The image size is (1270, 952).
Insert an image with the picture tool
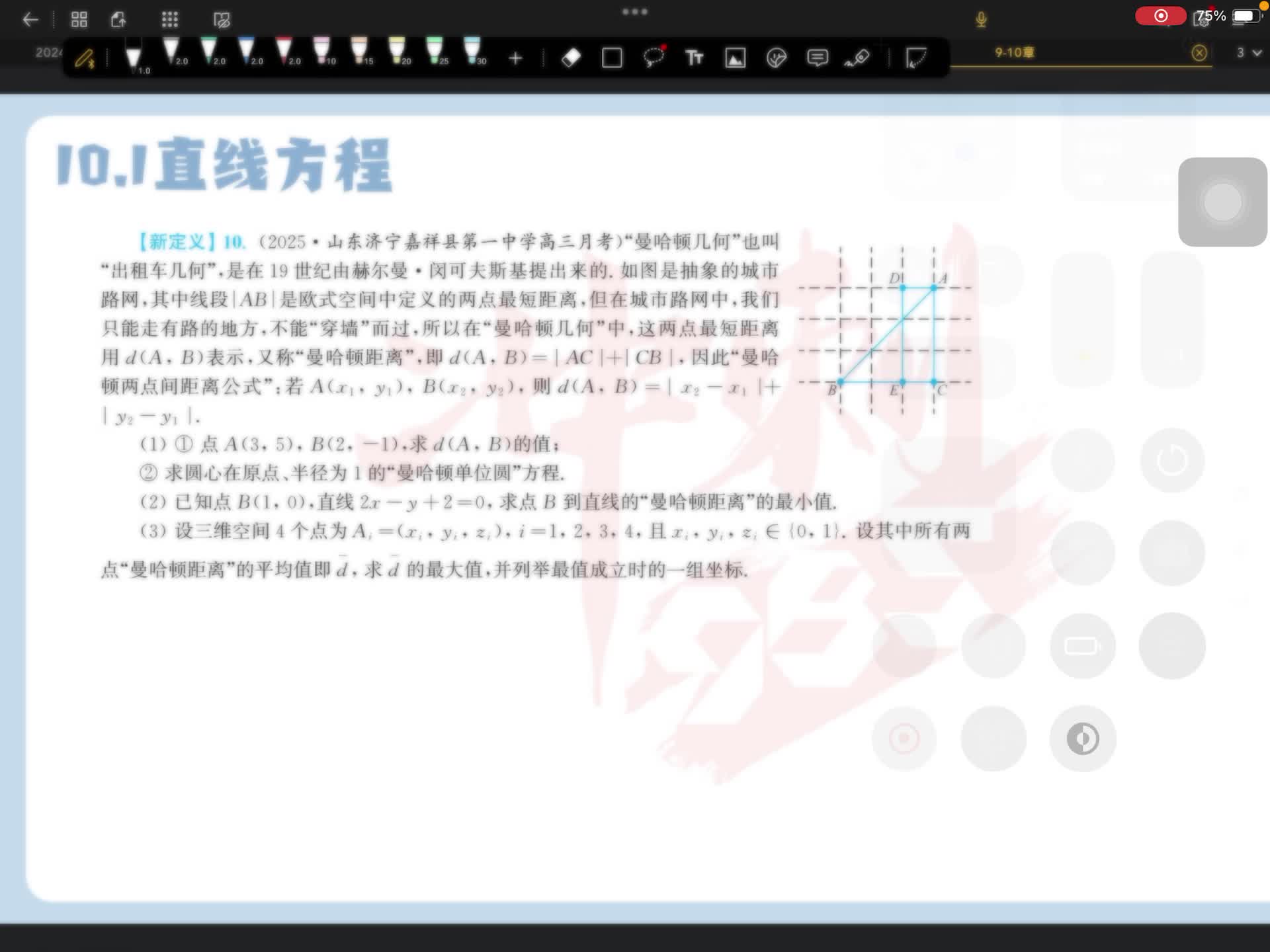(x=736, y=58)
